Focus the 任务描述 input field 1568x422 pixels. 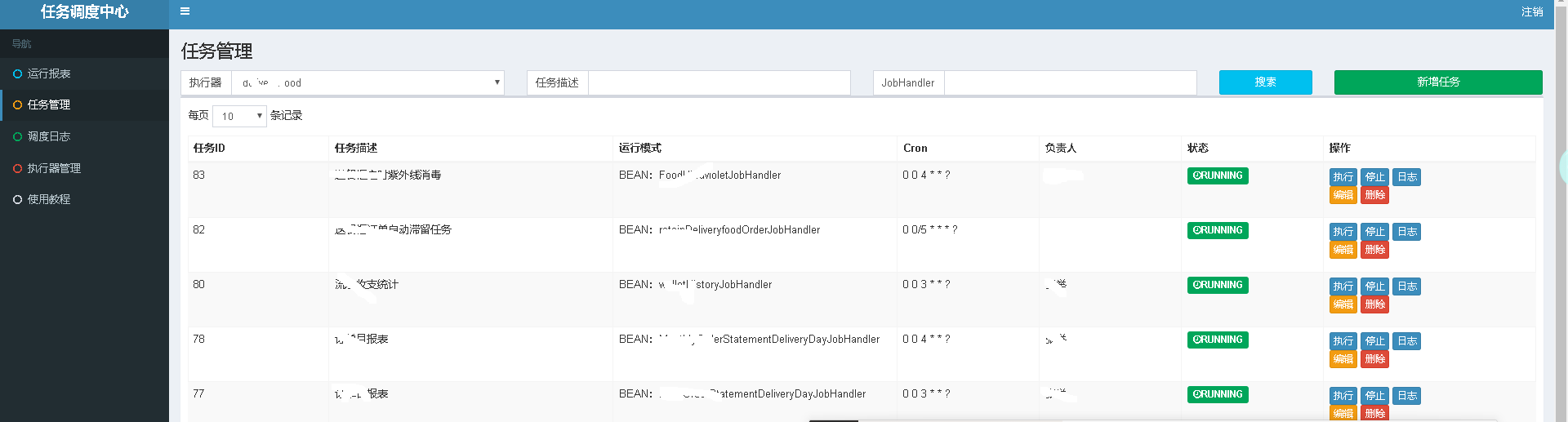[x=719, y=82]
